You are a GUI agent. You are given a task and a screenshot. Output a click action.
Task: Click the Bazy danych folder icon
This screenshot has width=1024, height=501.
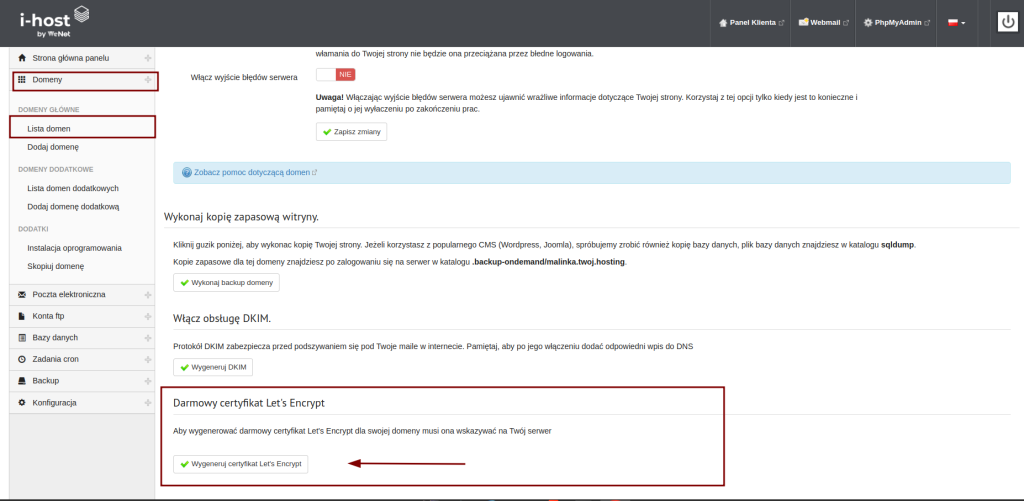22,338
